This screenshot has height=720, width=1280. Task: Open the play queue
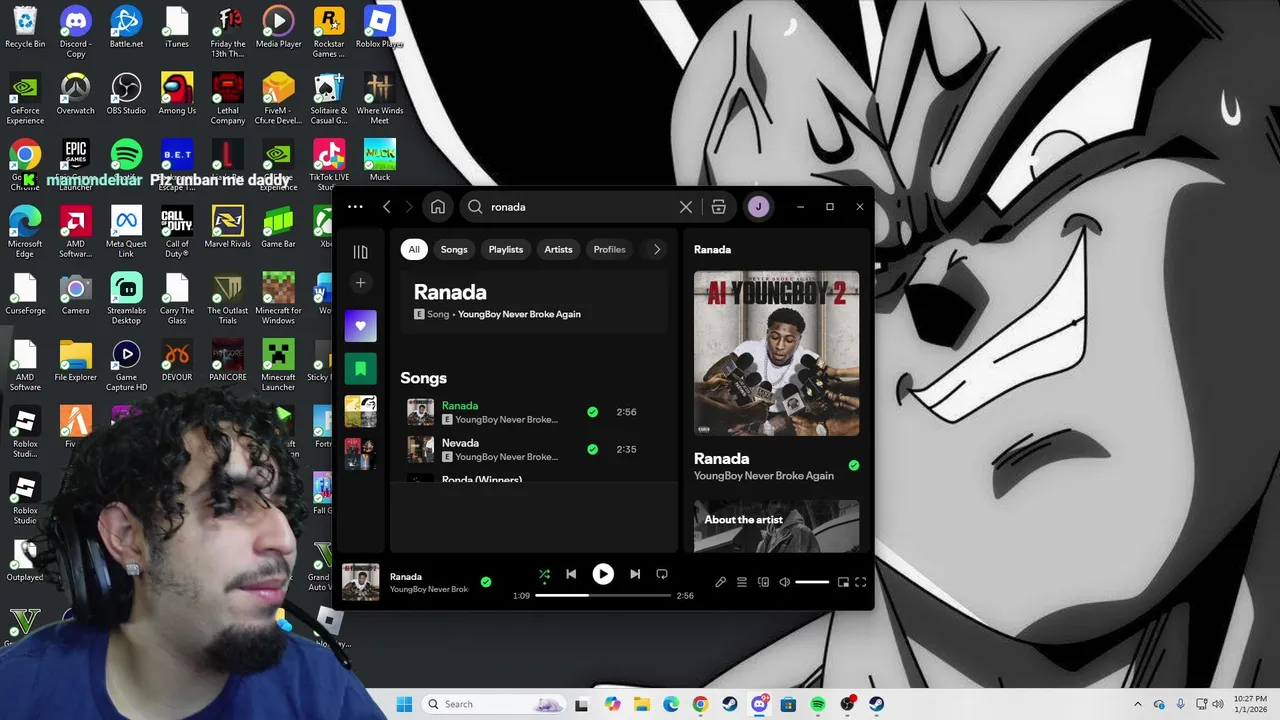[x=742, y=582]
